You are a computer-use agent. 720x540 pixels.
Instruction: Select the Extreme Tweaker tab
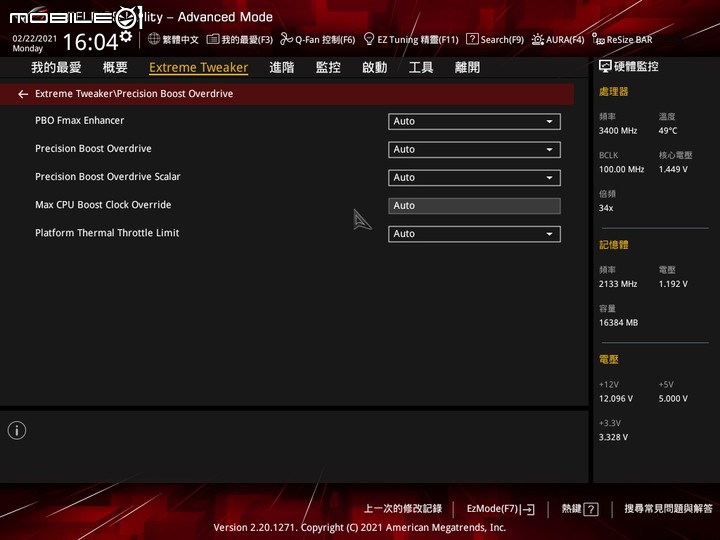point(198,68)
